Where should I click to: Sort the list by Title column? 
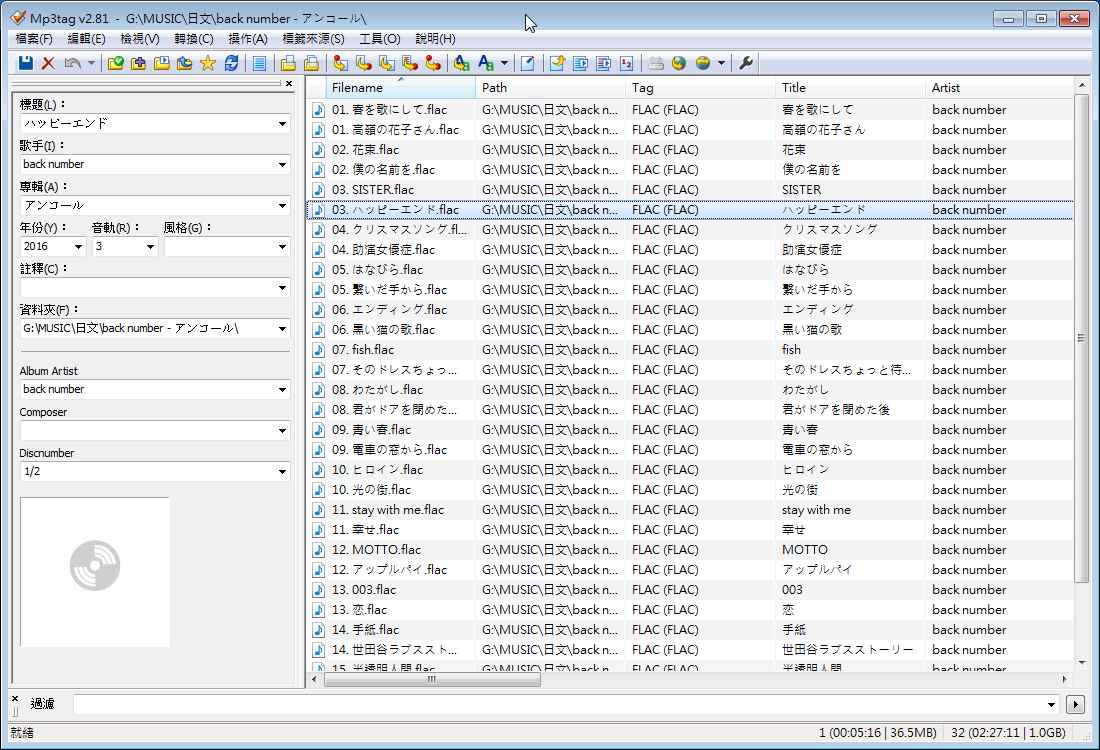(x=851, y=88)
